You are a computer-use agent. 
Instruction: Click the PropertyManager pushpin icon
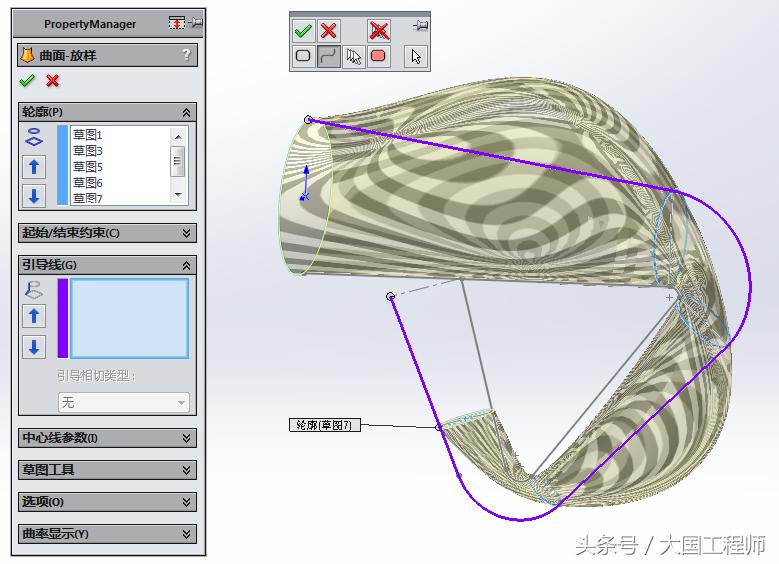pos(196,23)
